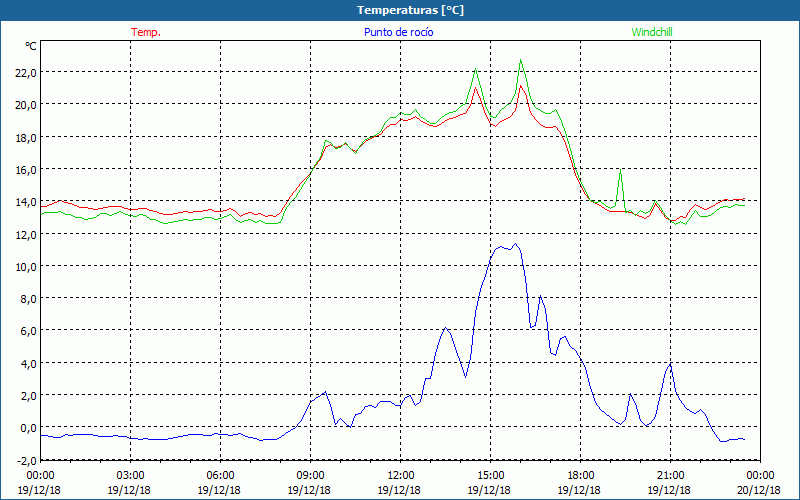The image size is (800, 500).
Task: Click the 21:00 time axis label
Action: tap(670, 476)
